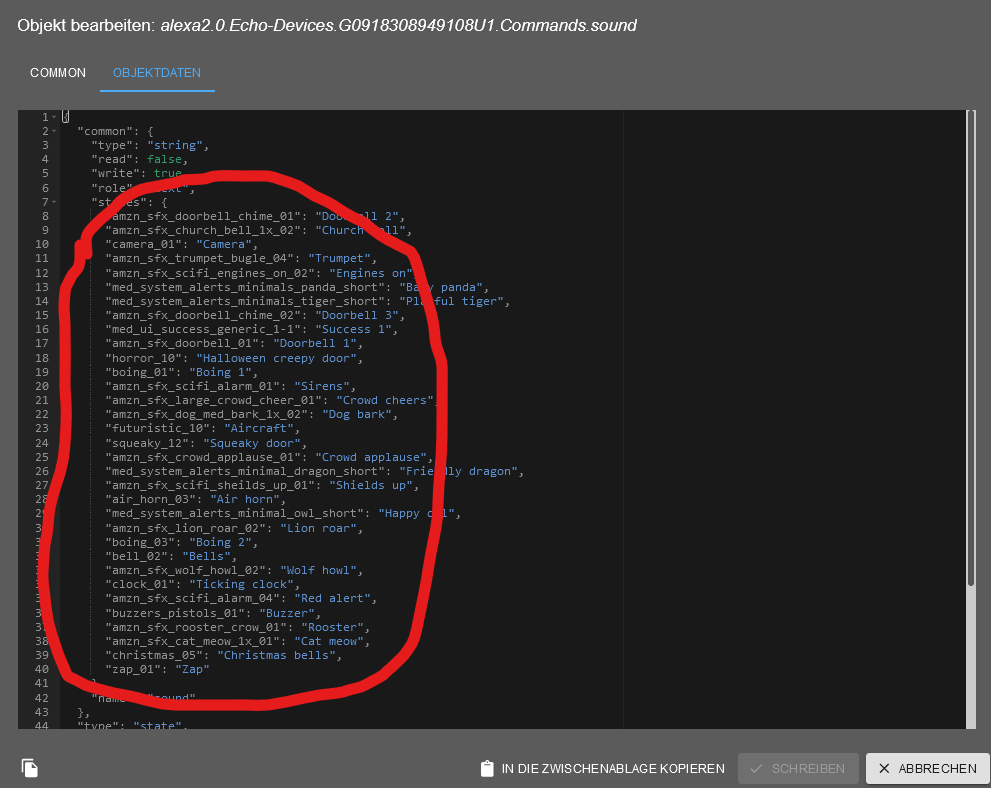Click the "Wolf howl" value

(319, 571)
